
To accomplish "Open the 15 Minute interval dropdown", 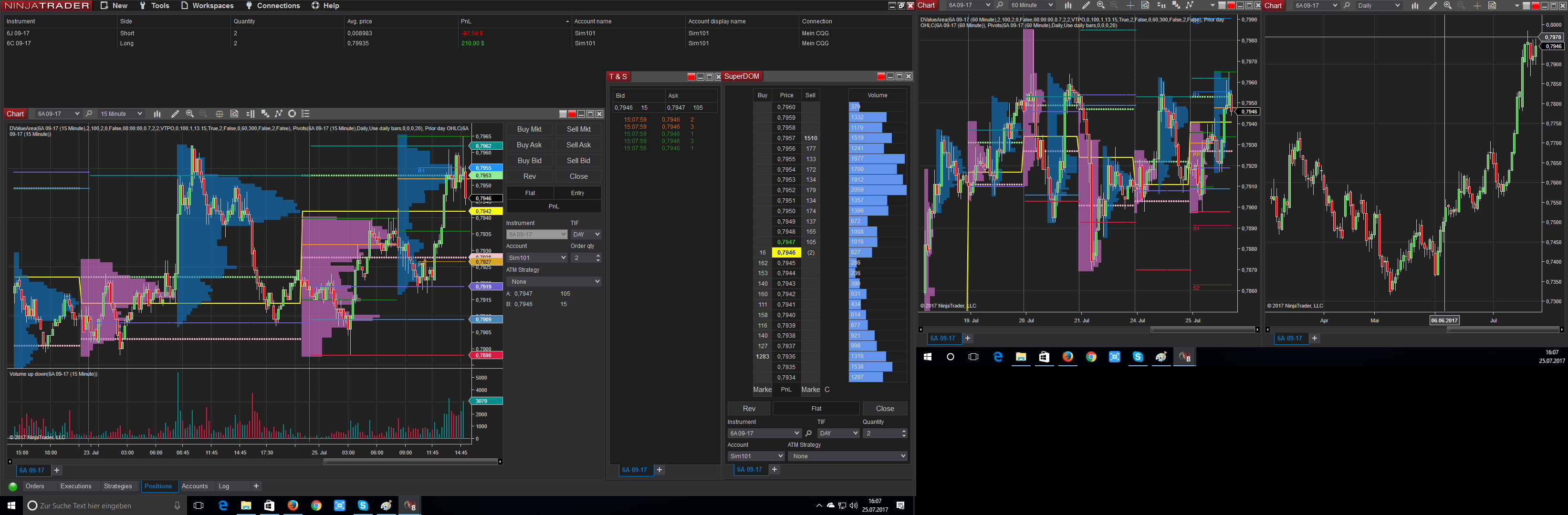I will (121, 113).
